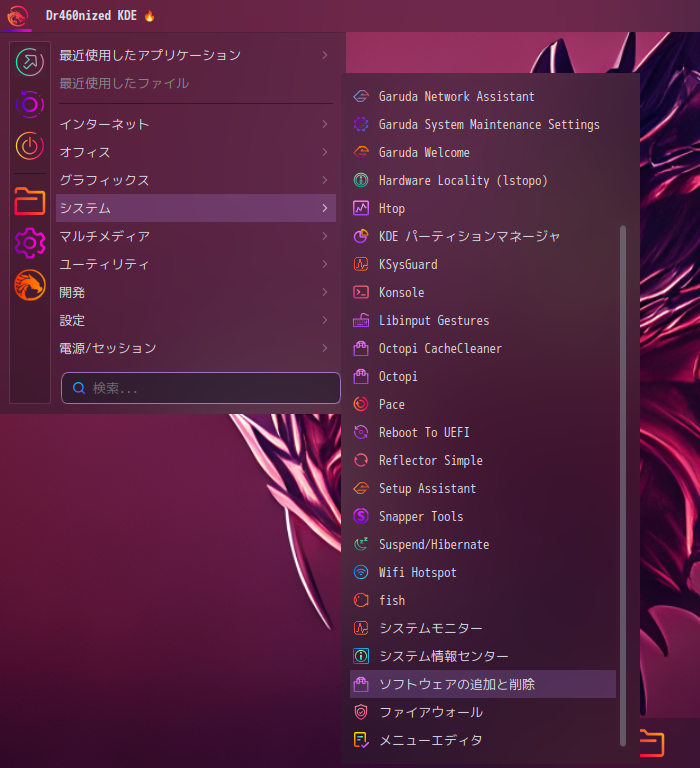Open the recent applications sidebar icon with arrow
Screen dimensions: 700x768
coord(30,62)
